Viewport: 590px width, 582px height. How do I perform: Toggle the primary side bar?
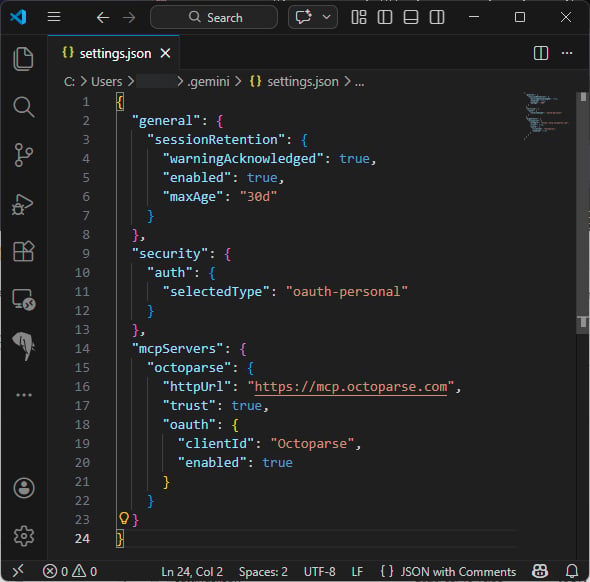point(385,17)
